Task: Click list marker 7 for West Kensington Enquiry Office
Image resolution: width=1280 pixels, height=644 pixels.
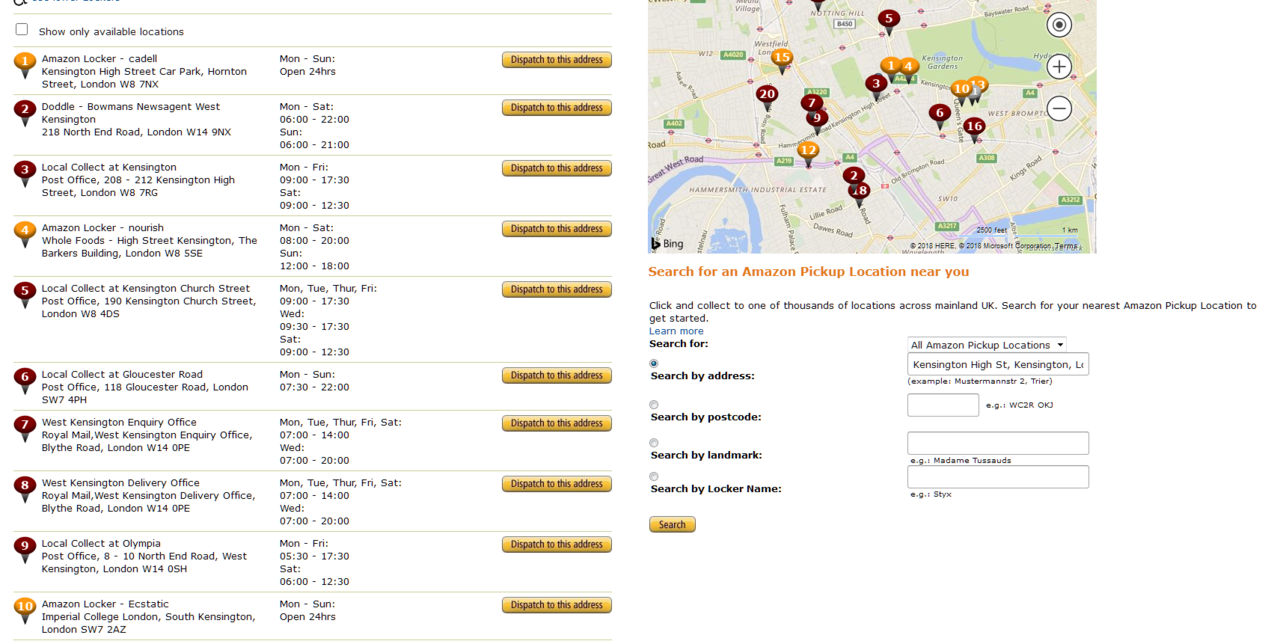Action: 25,428
